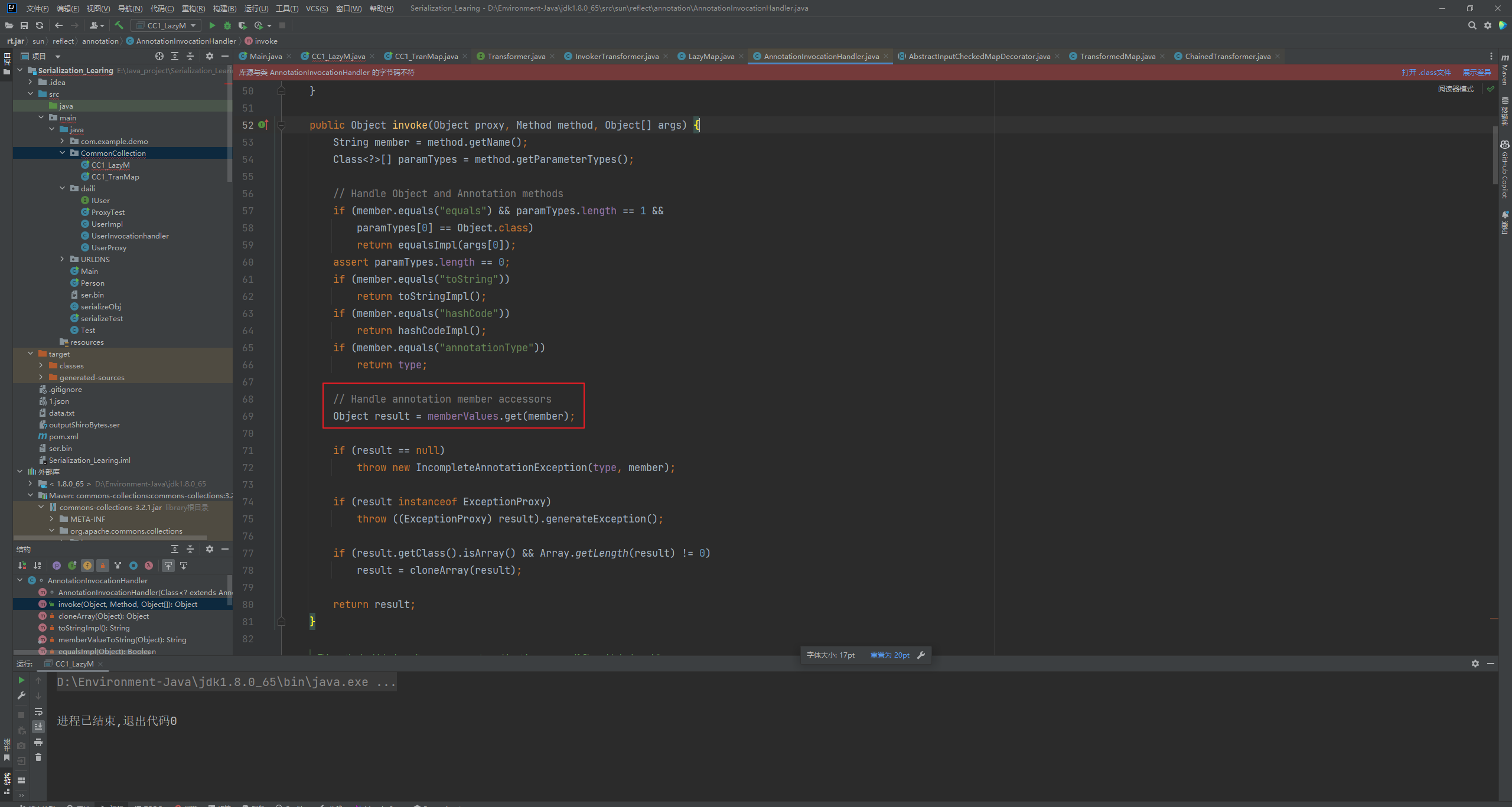Screen dimensions: 1512x807
Task: Locate the opened file in project tree
Action: coord(159,56)
